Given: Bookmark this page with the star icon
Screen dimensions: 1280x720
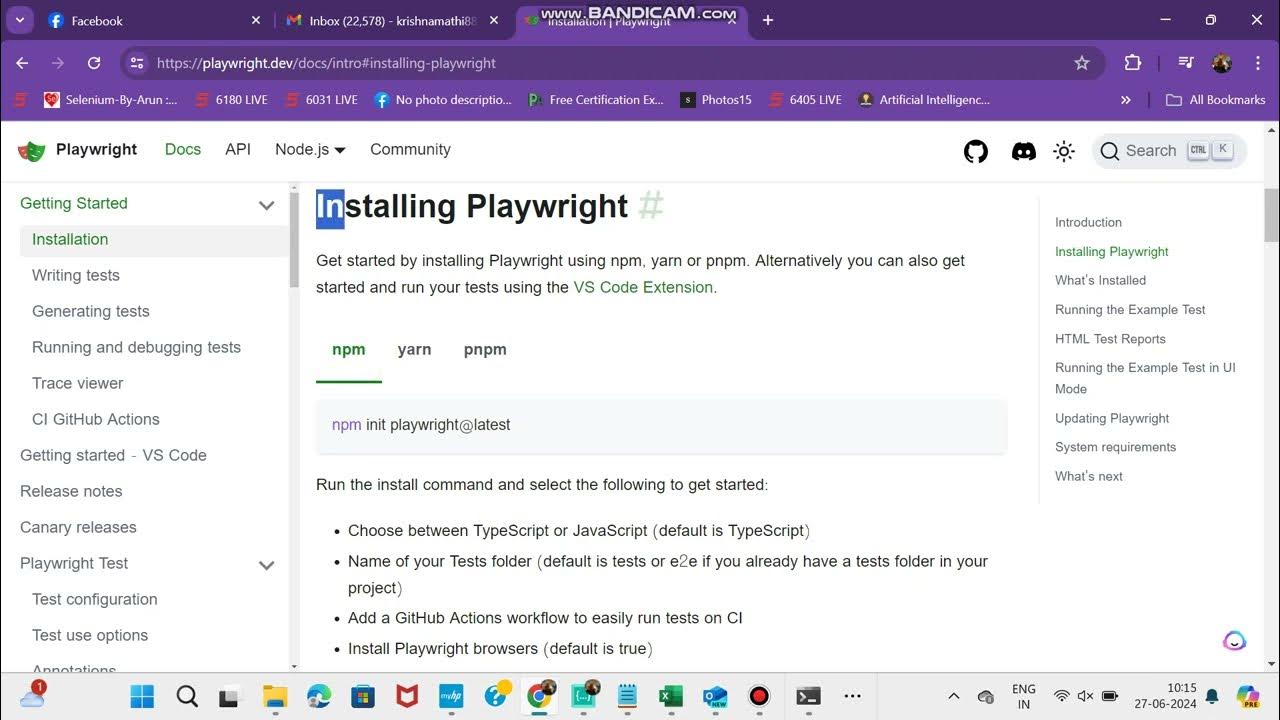Looking at the screenshot, I should 1081,63.
